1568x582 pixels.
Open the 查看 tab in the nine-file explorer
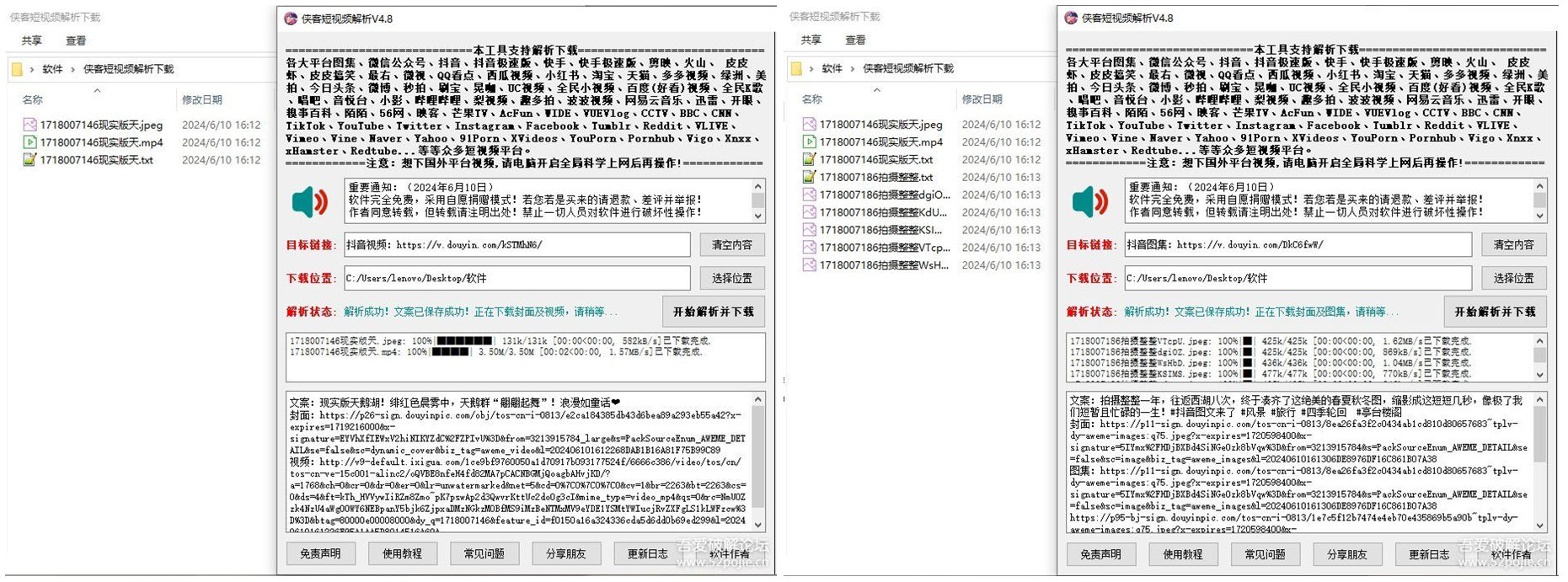[856, 40]
